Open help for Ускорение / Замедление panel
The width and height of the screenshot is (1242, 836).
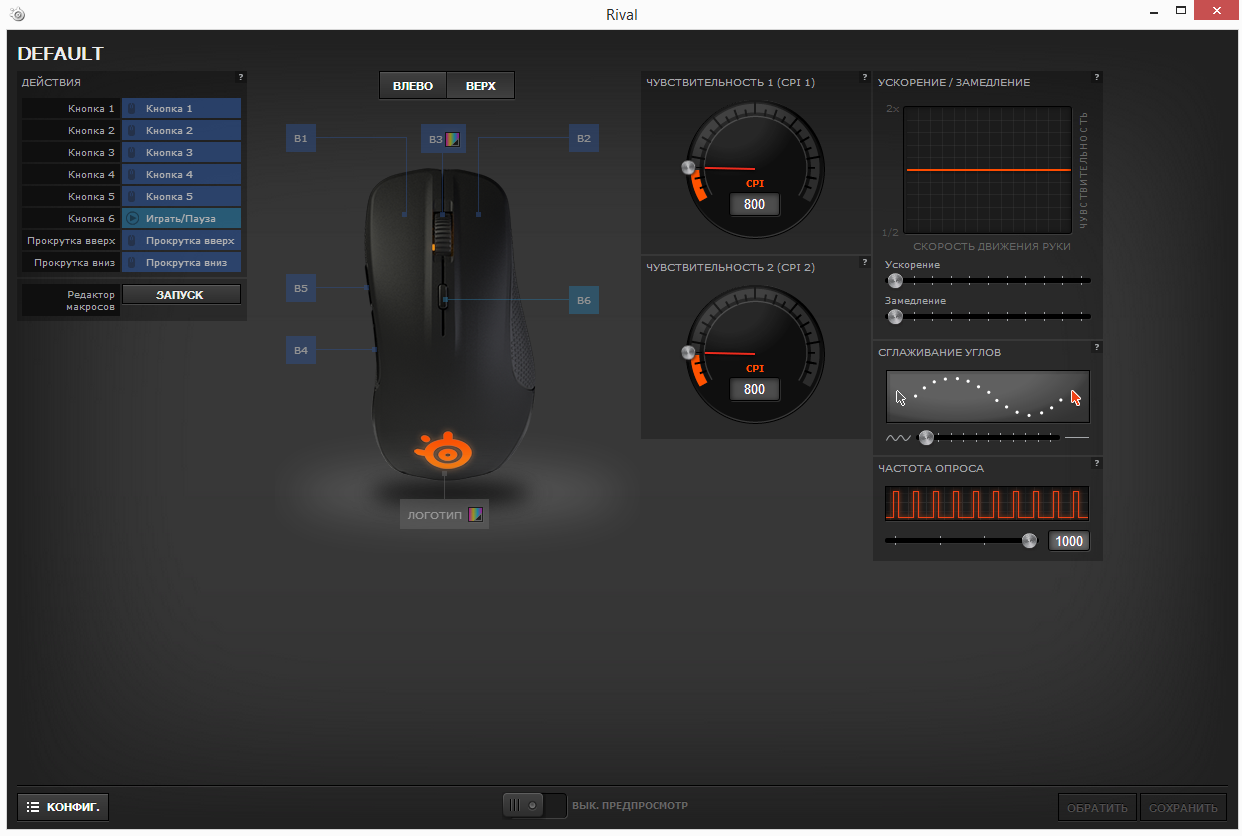[x=1097, y=77]
